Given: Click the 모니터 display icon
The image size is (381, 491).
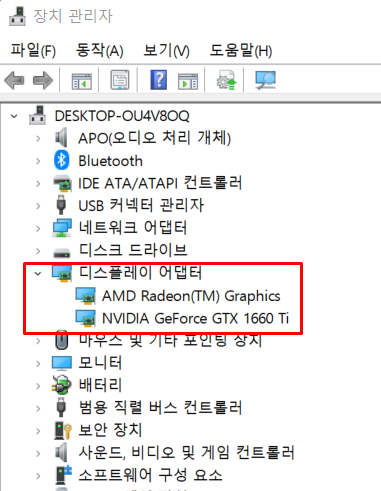Looking at the screenshot, I should (62, 363).
